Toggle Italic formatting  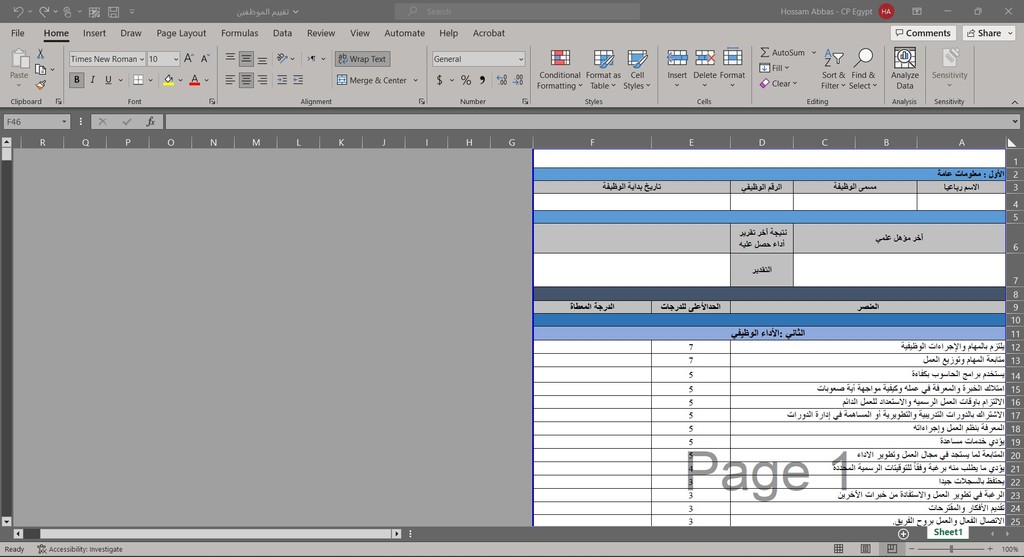93,80
